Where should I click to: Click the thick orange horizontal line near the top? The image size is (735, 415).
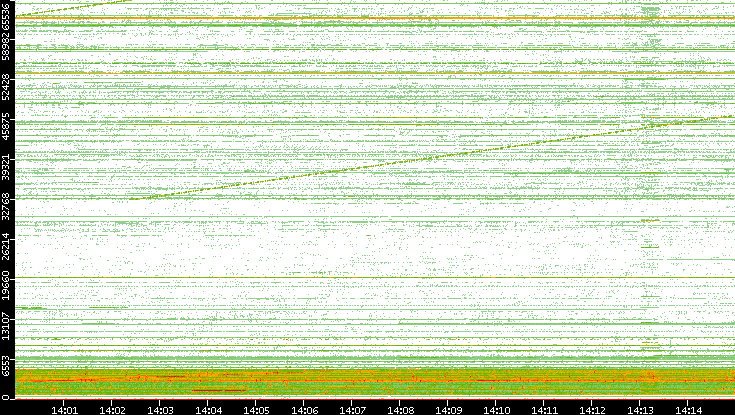pos(370,19)
